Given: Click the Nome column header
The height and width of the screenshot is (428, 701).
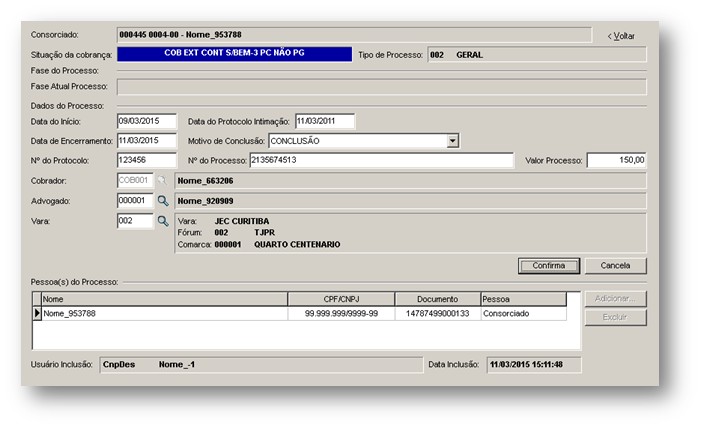Looking at the screenshot, I should pyautogui.click(x=165, y=299).
